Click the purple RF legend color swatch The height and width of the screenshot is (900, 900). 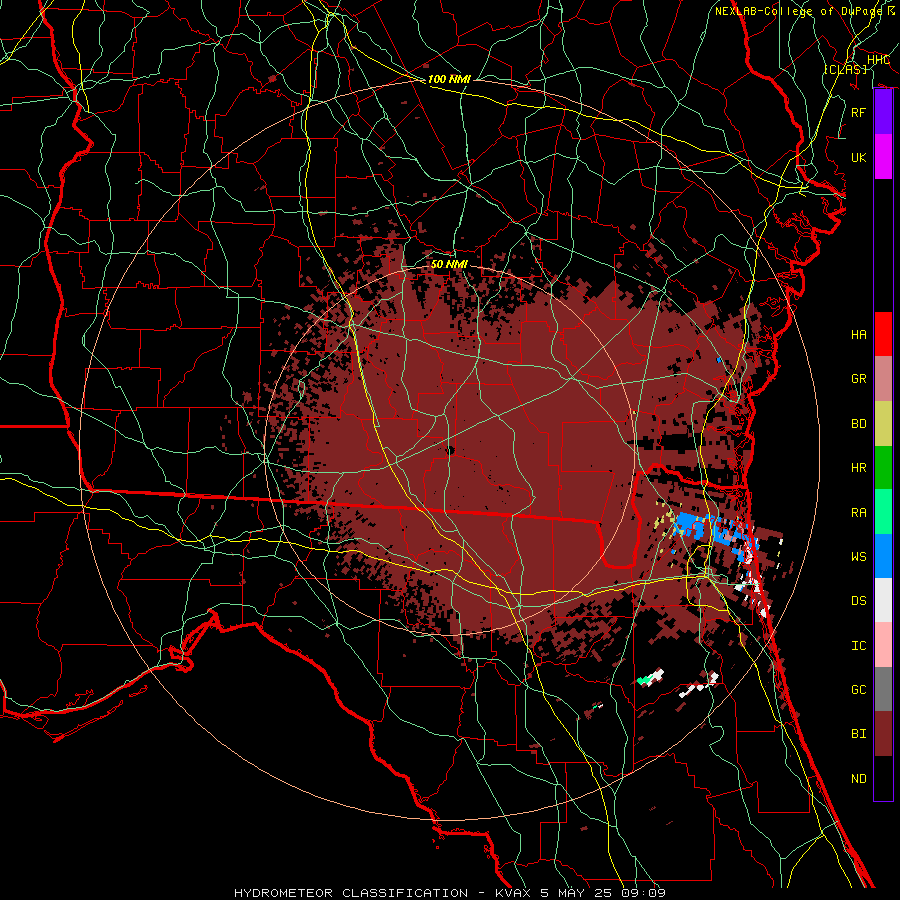click(x=883, y=112)
